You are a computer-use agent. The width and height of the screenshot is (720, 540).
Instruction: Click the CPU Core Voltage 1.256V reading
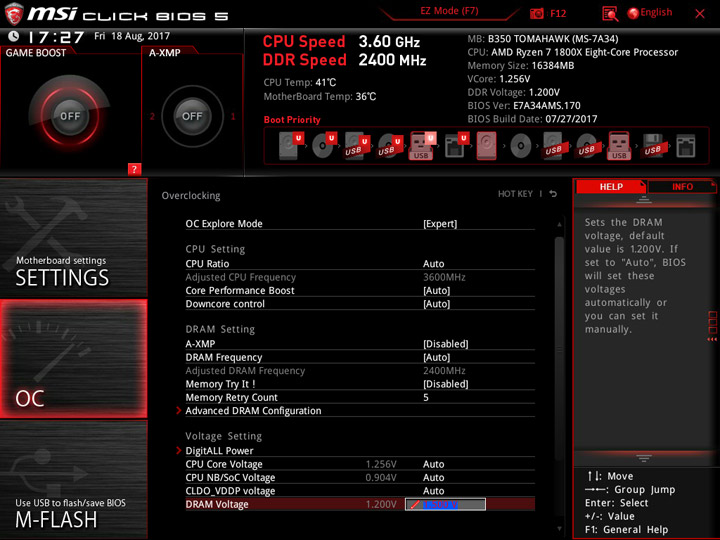(x=381, y=464)
